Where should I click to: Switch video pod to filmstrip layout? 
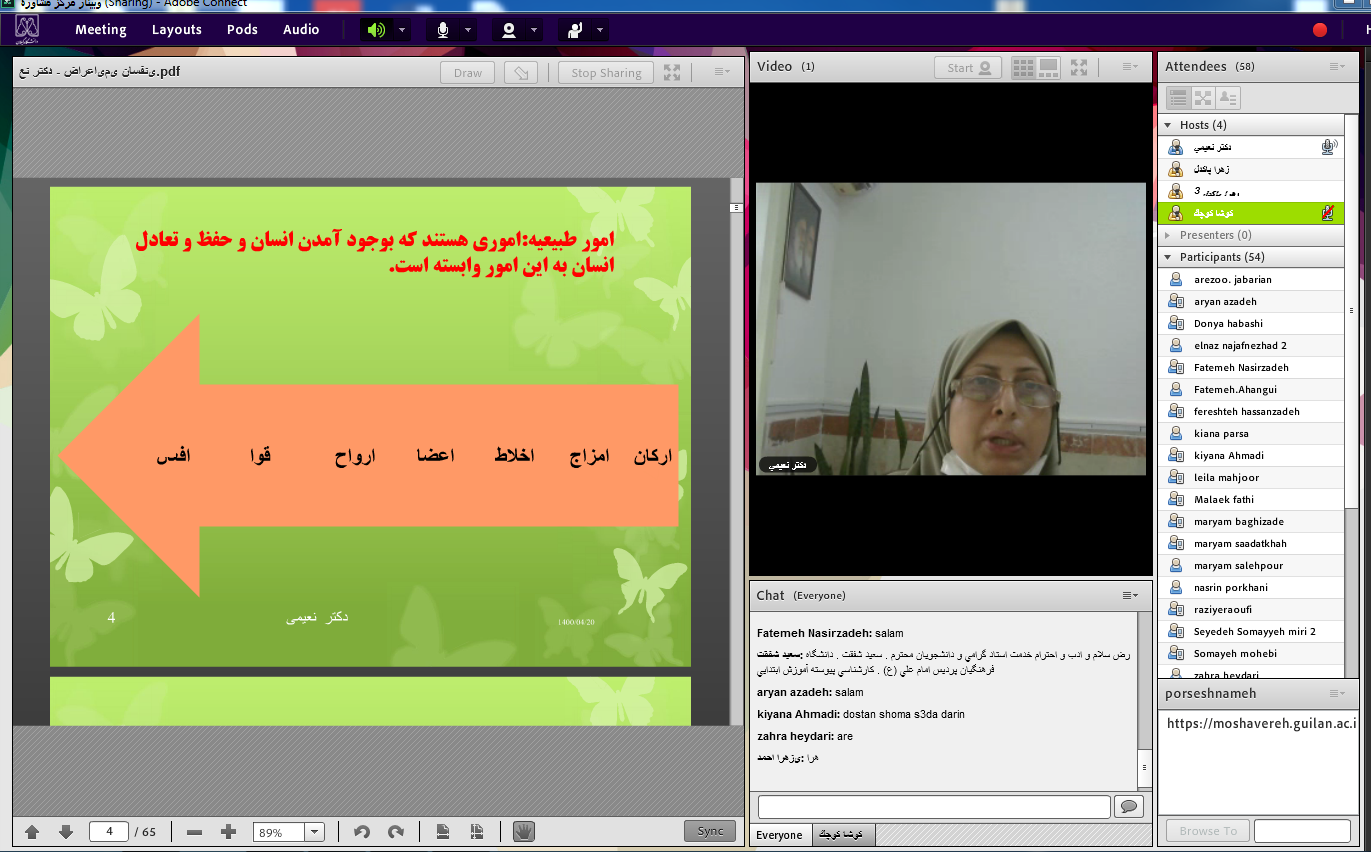point(1048,68)
